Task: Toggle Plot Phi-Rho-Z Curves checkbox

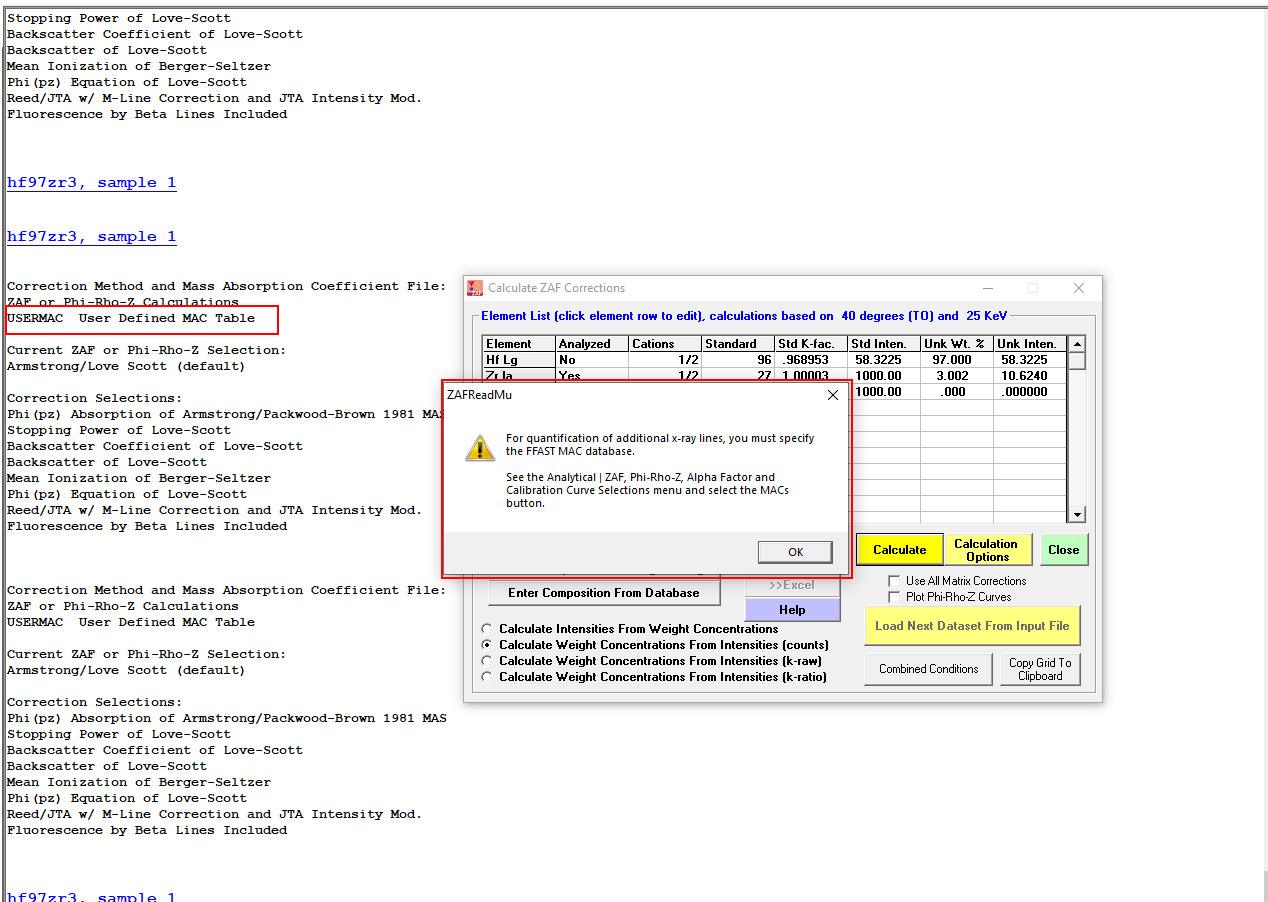Action: point(895,597)
